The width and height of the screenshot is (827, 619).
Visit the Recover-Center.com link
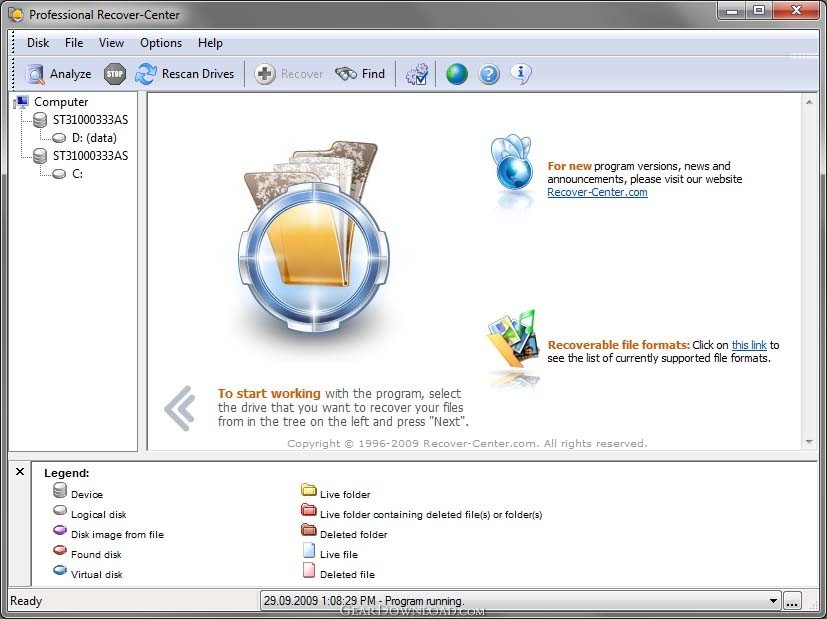point(597,192)
